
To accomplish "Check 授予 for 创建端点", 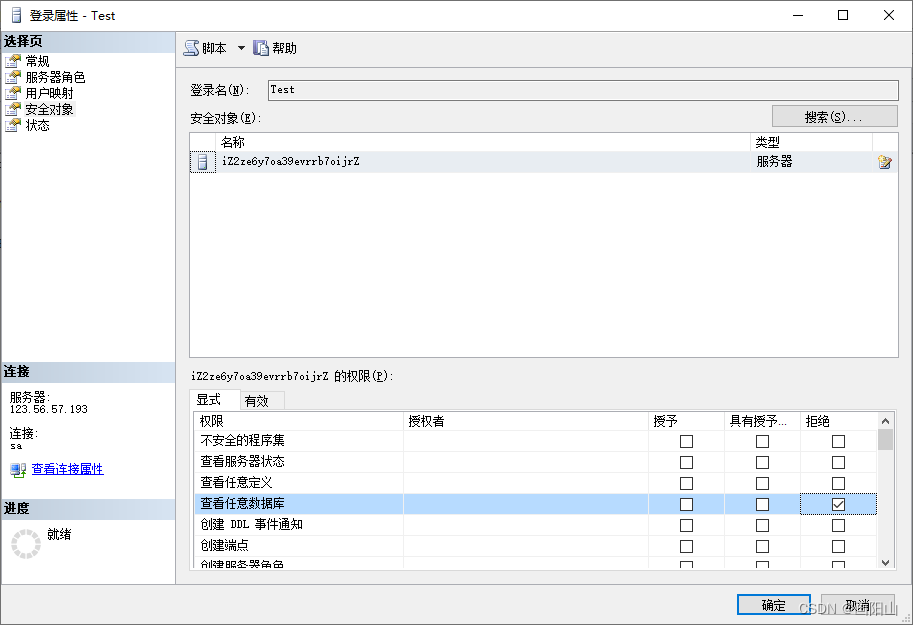I will pos(686,546).
